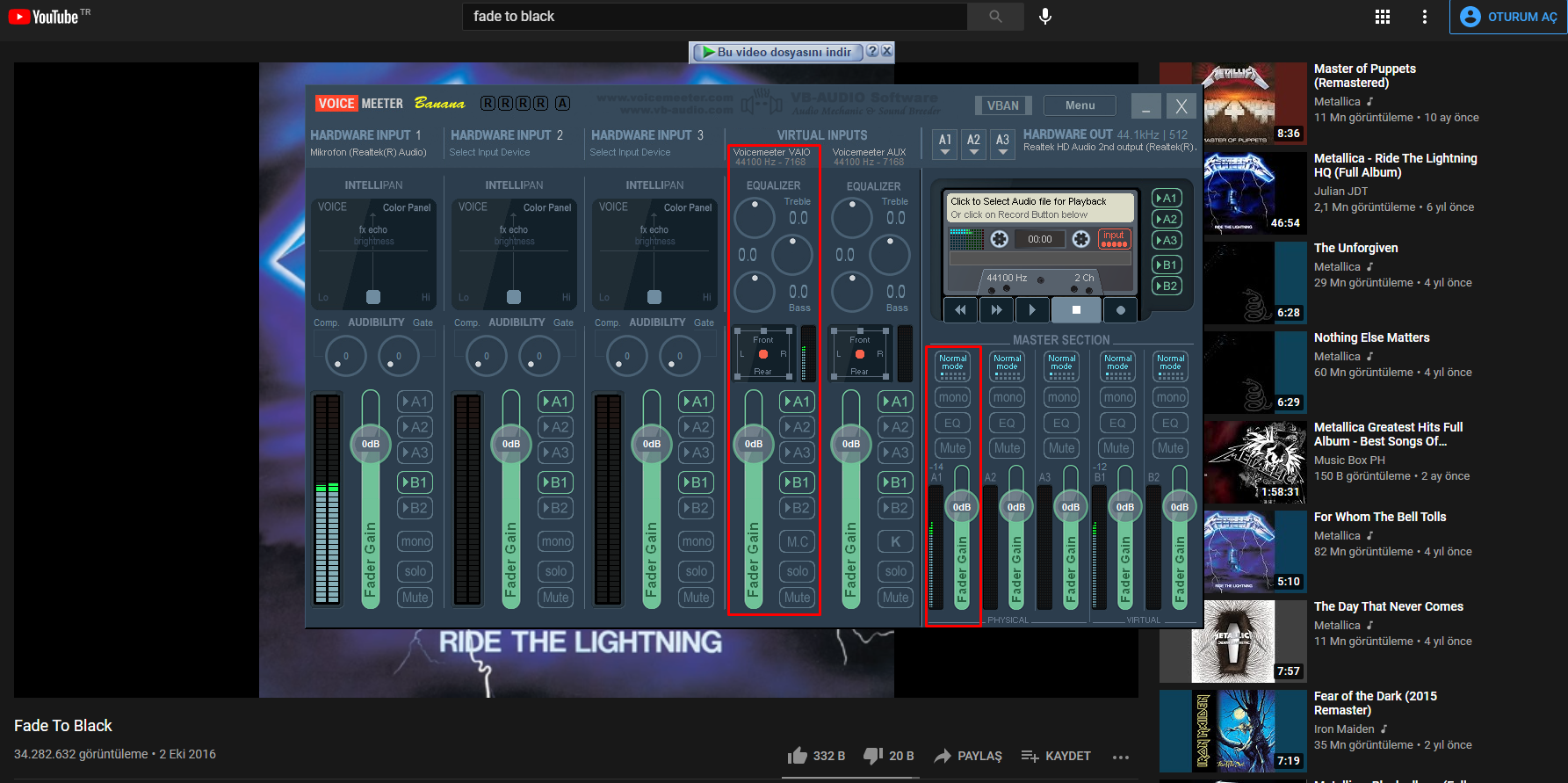Like the Fade To Black video
1568x783 pixels.
click(x=816, y=756)
